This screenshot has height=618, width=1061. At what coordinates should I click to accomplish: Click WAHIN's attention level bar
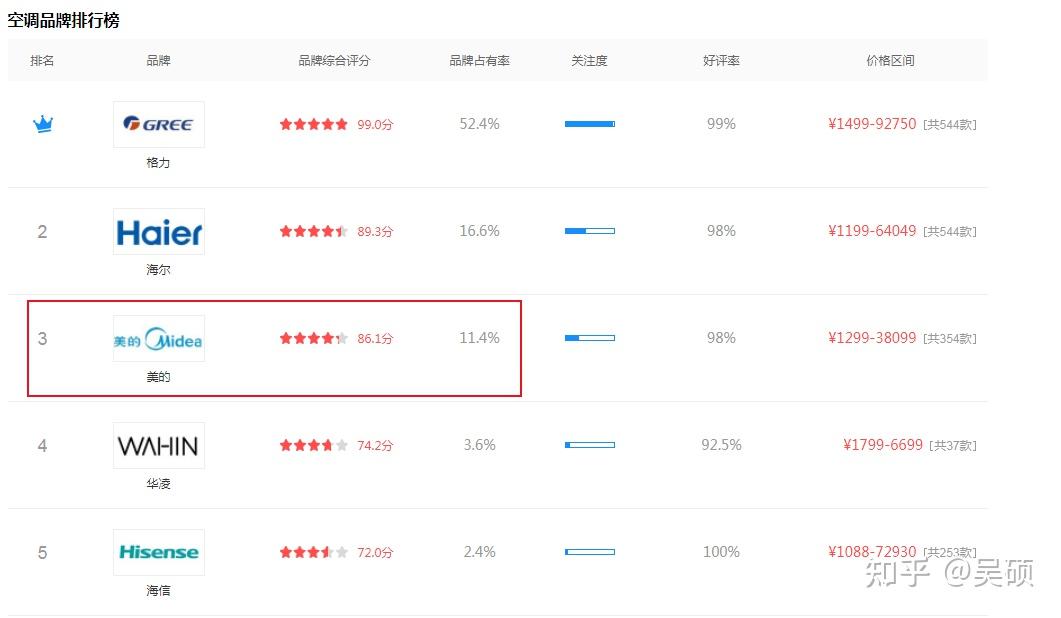(x=590, y=445)
